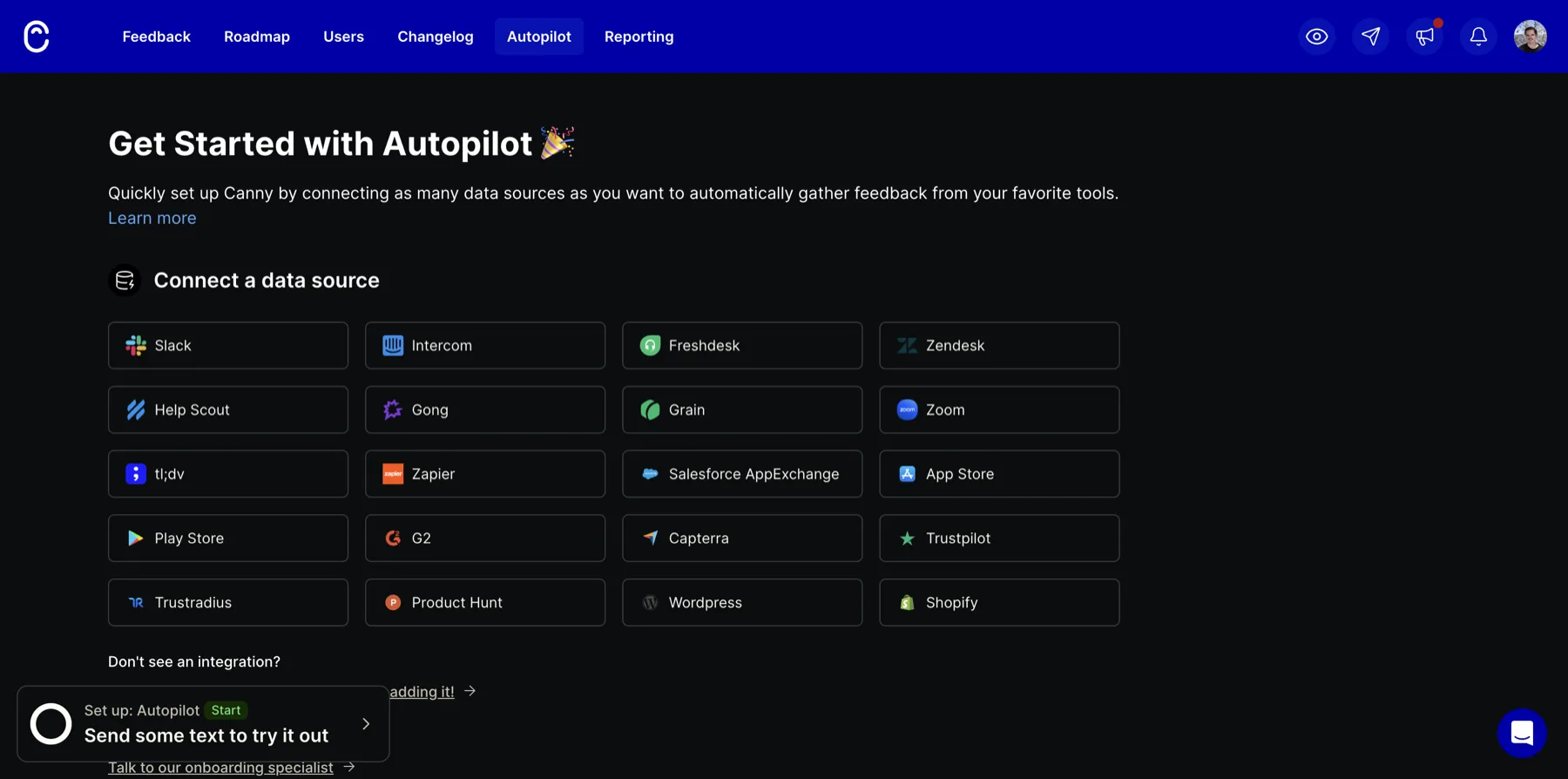The width and height of the screenshot is (1568, 779).
Task: Open the user profile avatar
Action: 1531,37
